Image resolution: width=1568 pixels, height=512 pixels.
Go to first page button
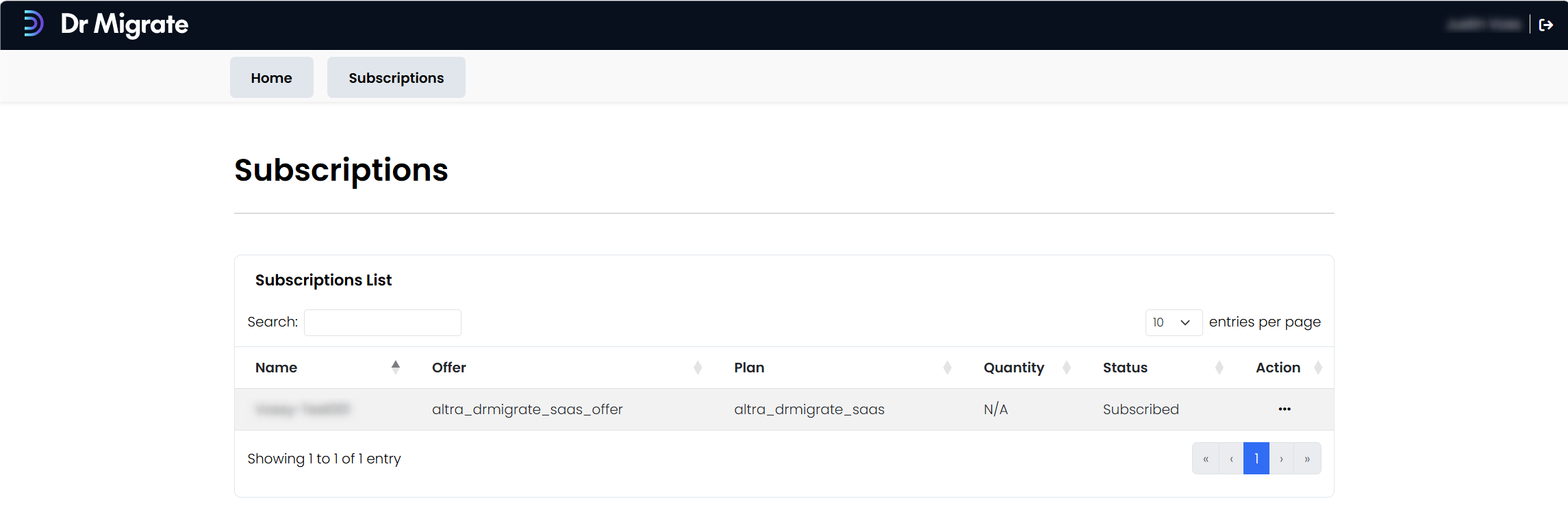[1205, 459]
